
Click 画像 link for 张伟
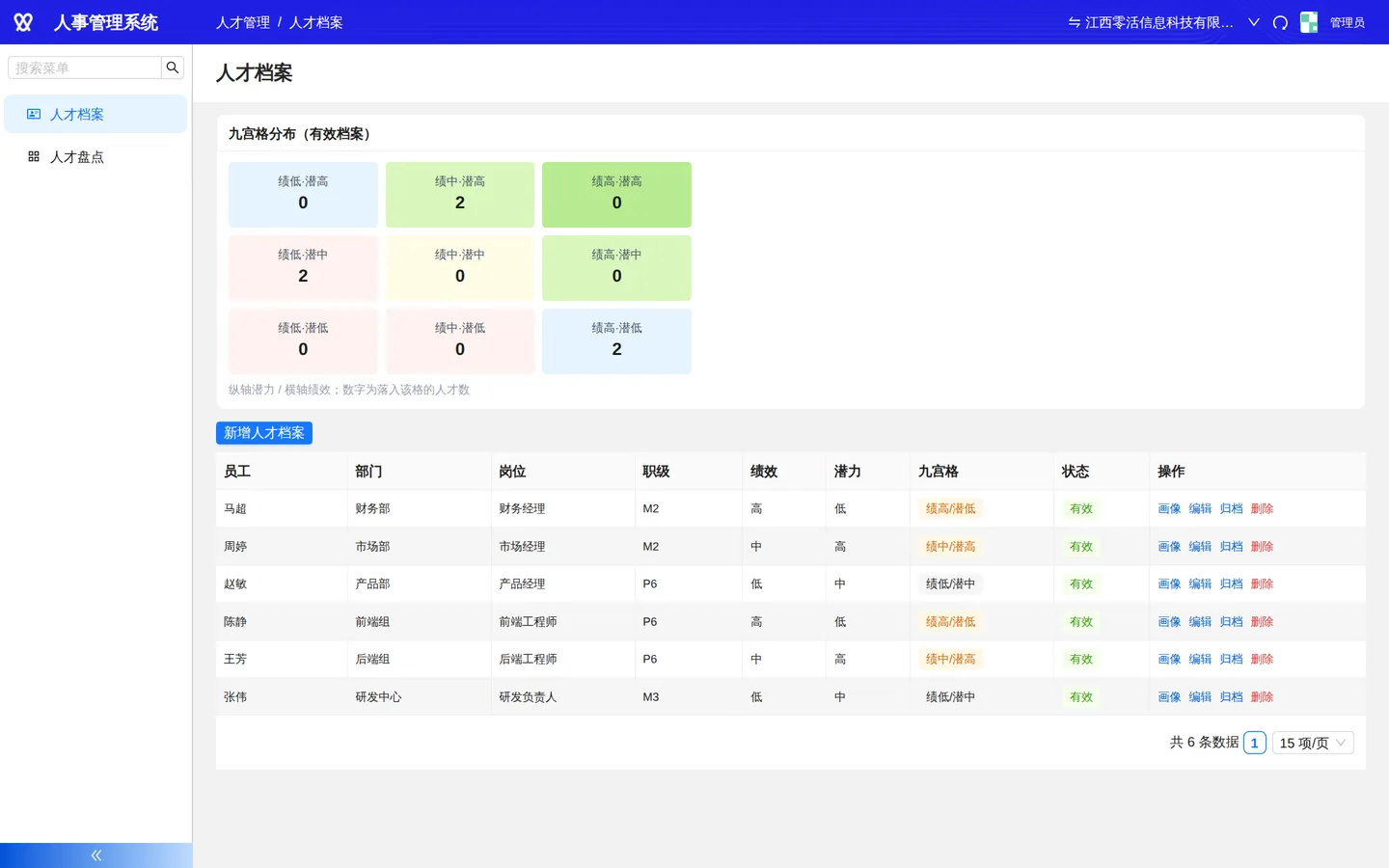coord(1169,697)
